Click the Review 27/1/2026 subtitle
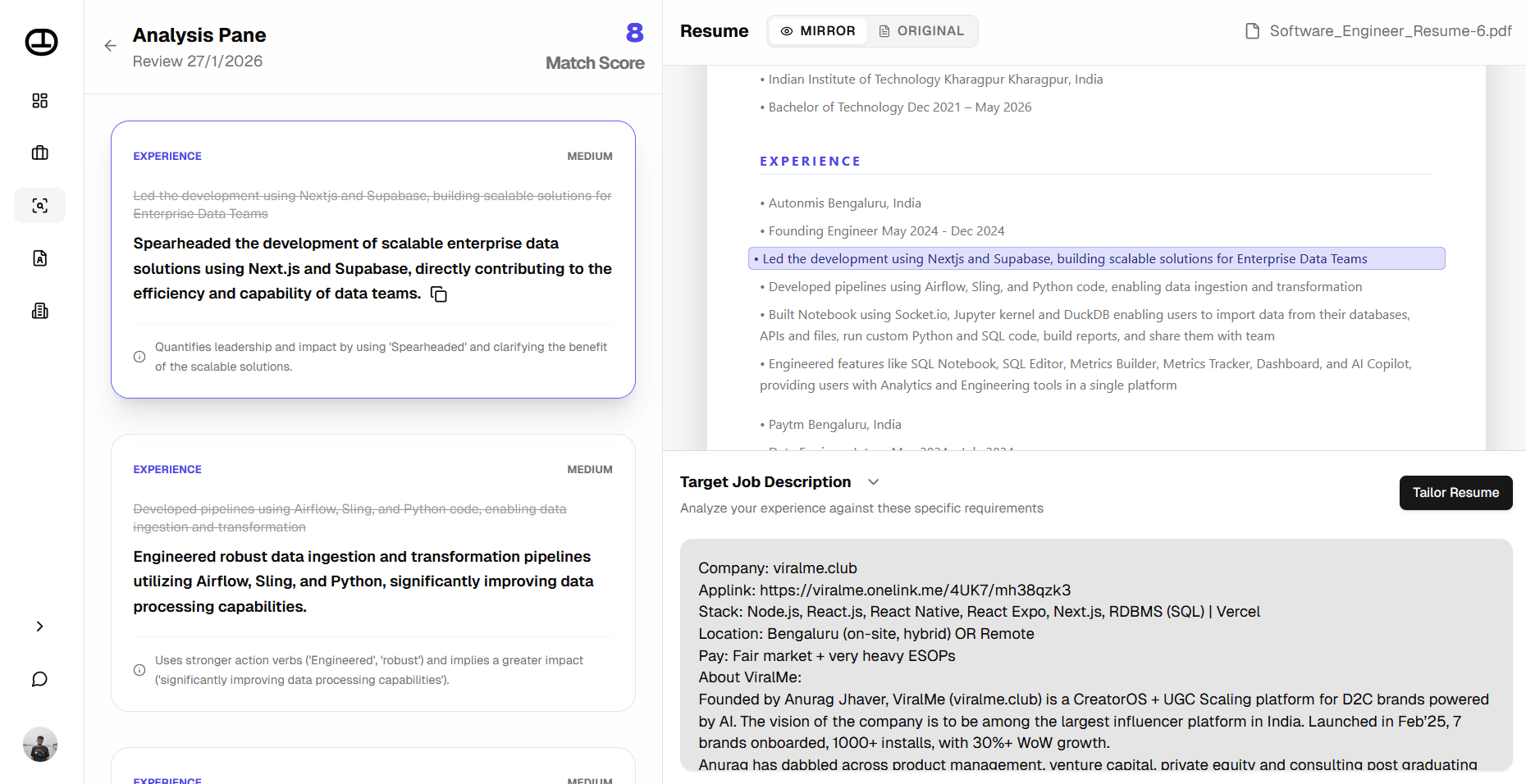The image size is (1526, 784). 198,62
